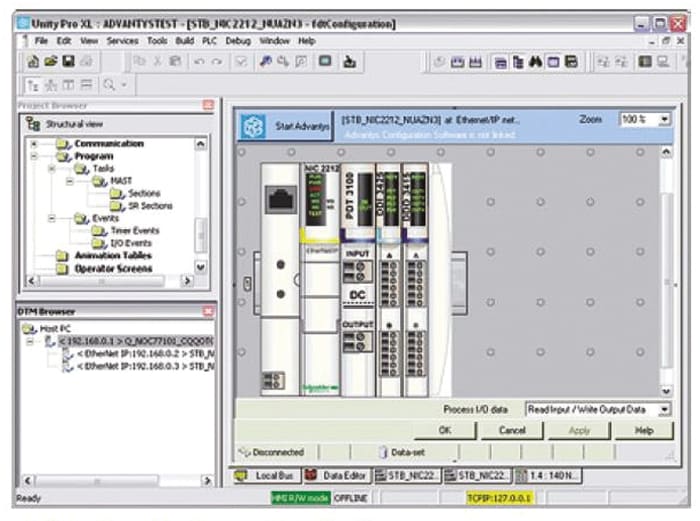This screenshot has height=521, width=700.
Task: Click the DTM Browser horizontal scrollbar right arrow
Action: coord(207,480)
